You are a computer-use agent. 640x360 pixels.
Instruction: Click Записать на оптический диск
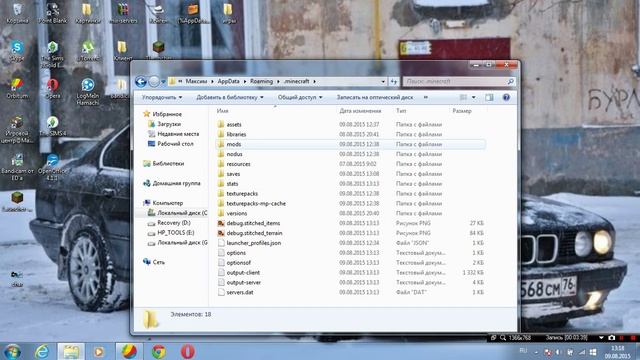[375, 98]
